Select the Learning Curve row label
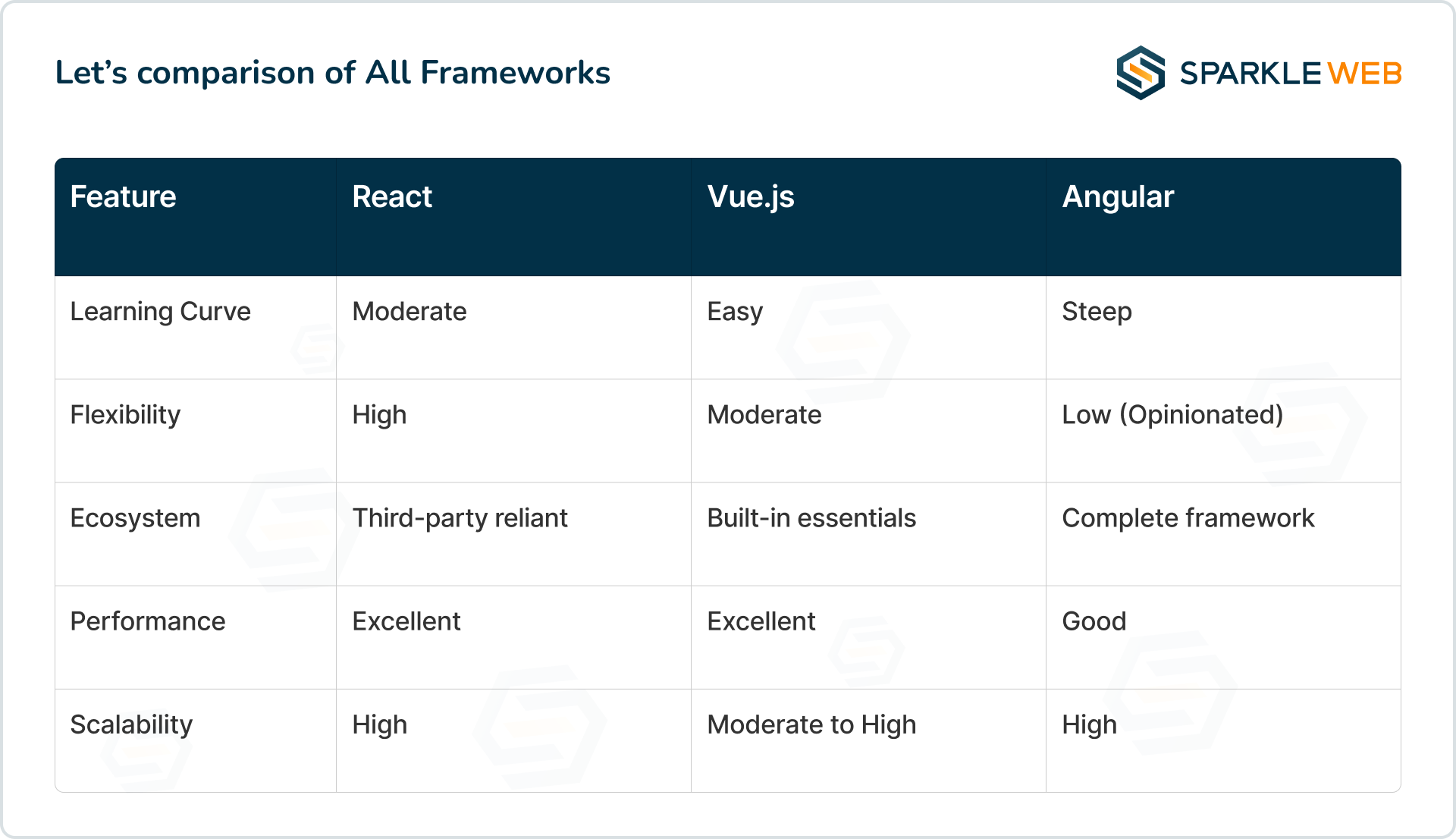 coord(160,312)
